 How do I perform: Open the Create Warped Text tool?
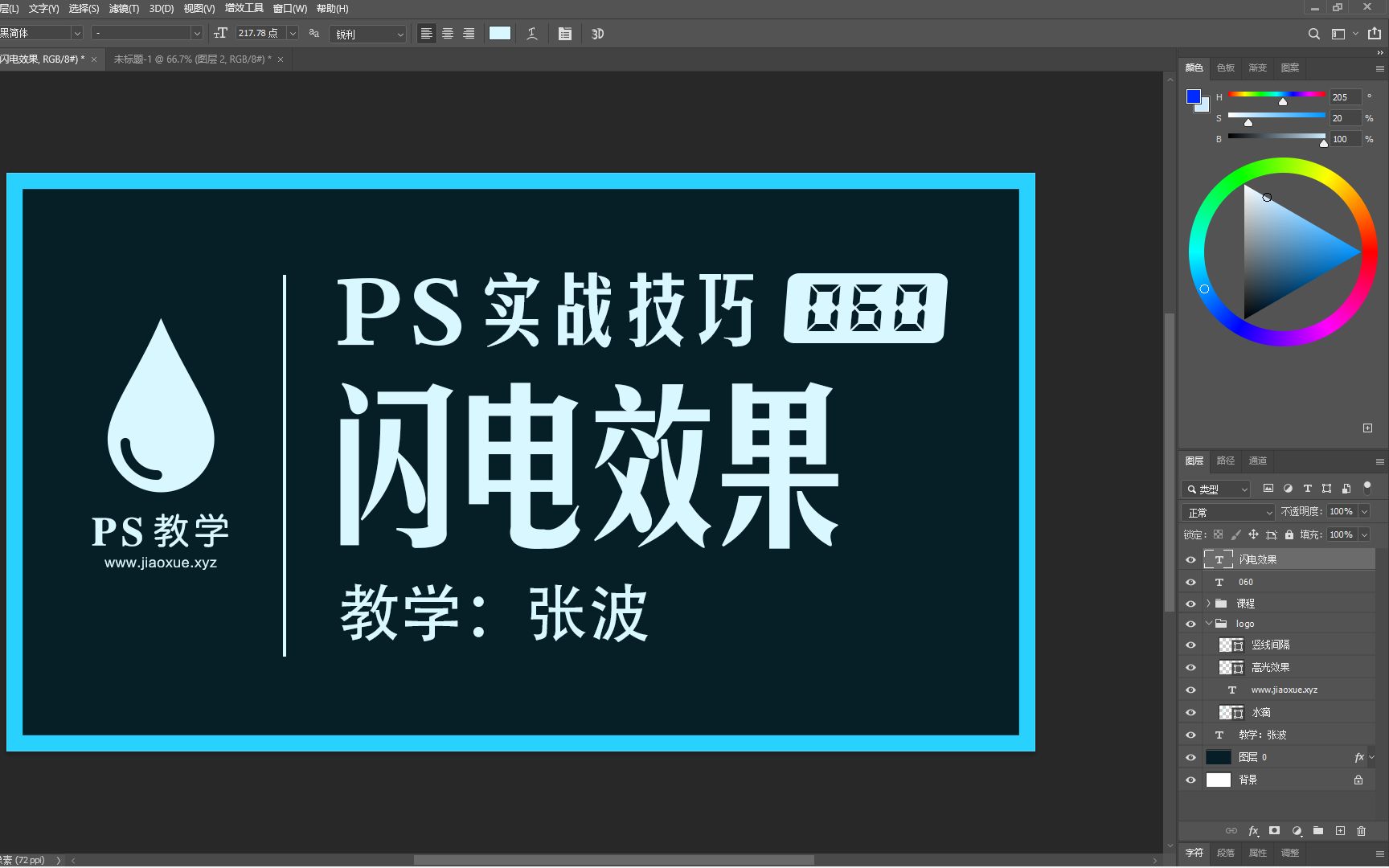click(x=531, y=33)
